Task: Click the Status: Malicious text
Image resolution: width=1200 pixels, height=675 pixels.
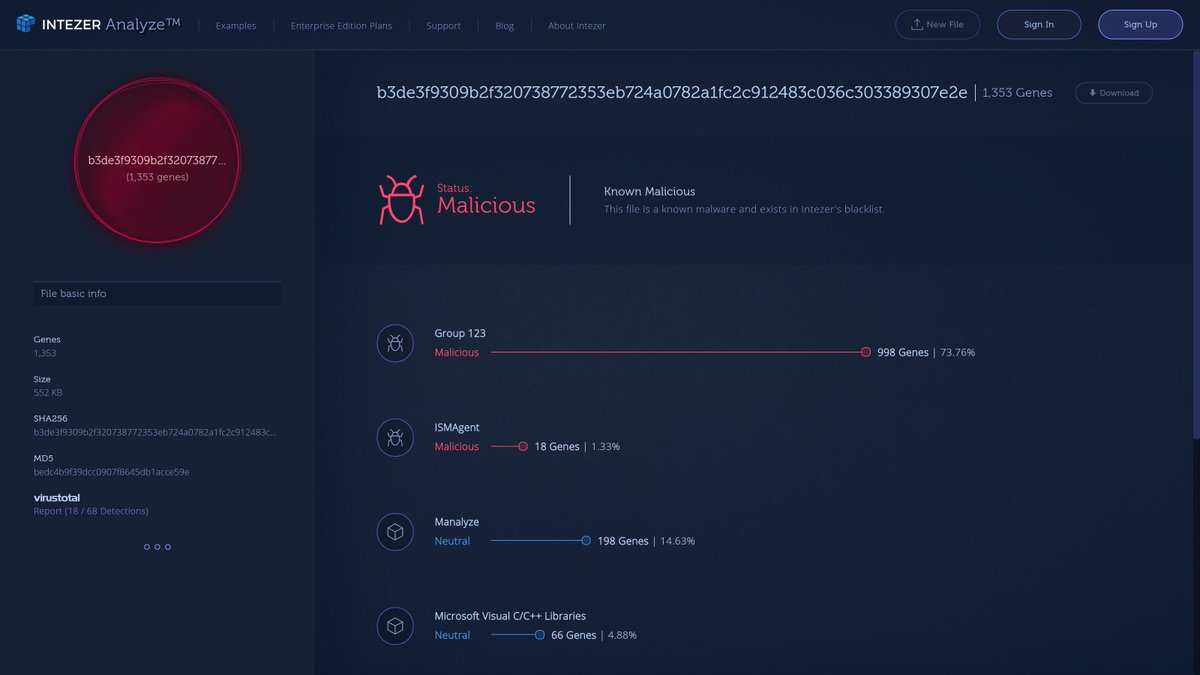Action: coord(486,199)
